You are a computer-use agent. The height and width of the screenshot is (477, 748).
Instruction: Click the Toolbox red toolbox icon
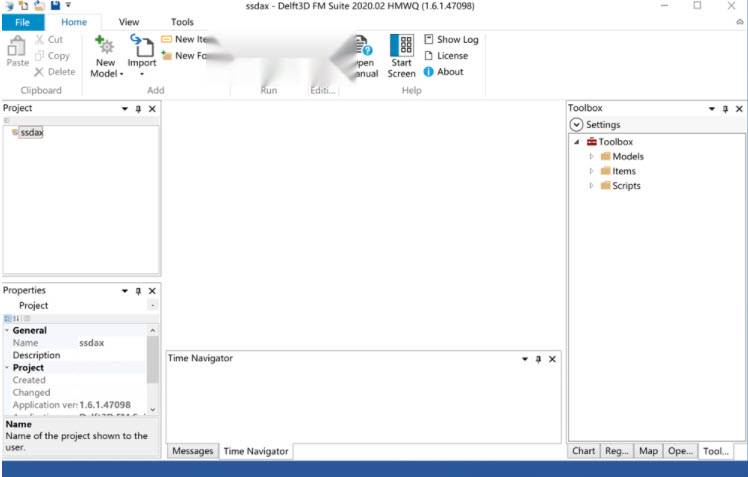(x=592, y=142)
